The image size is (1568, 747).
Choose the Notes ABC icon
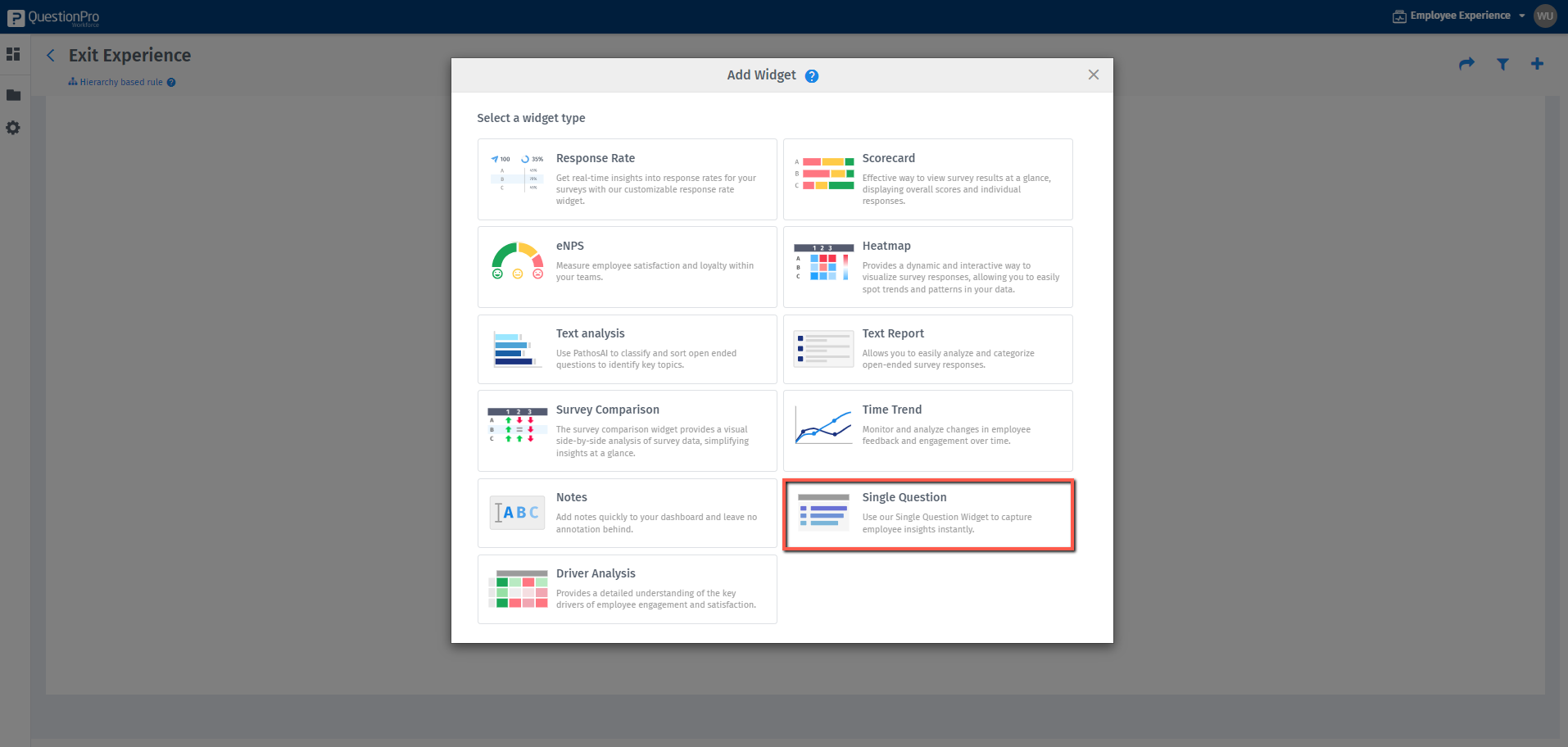tap(517, 513)
